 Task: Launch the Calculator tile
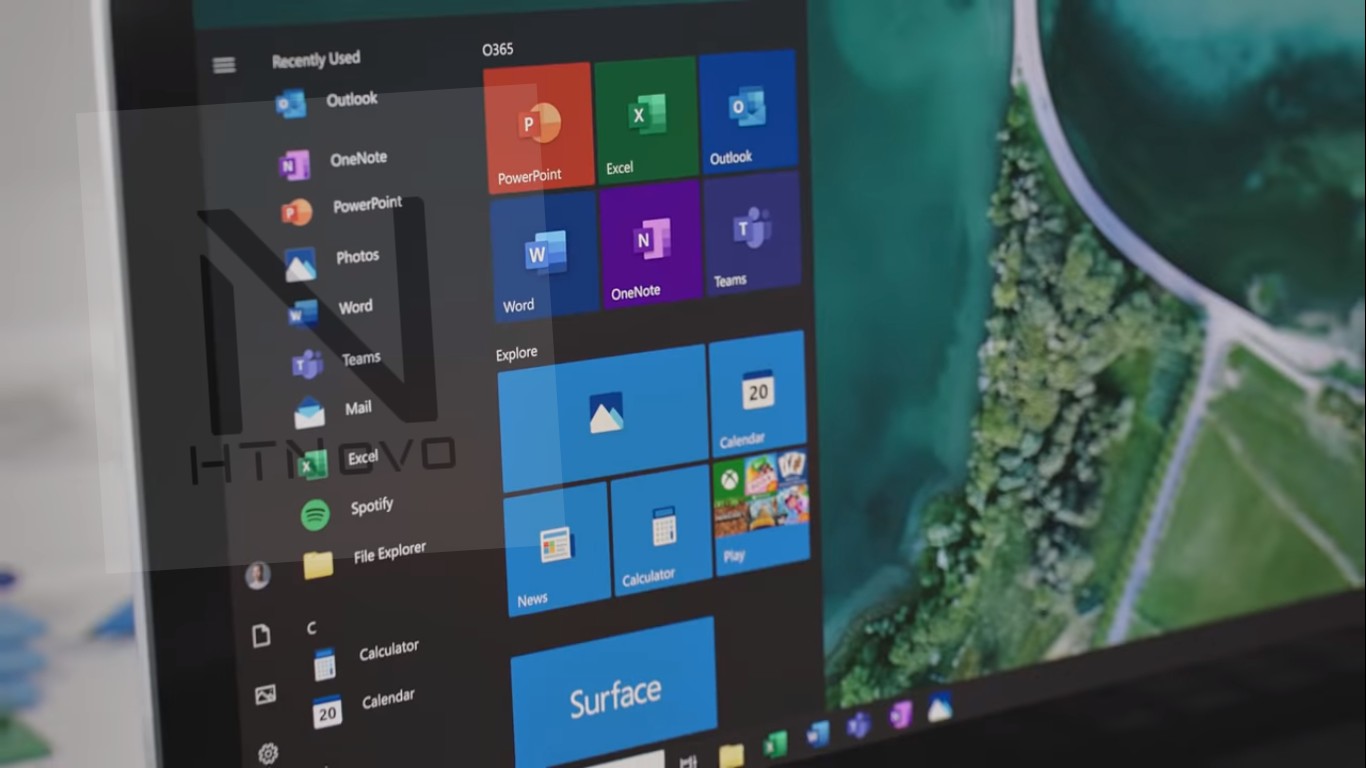click(661, 531)
